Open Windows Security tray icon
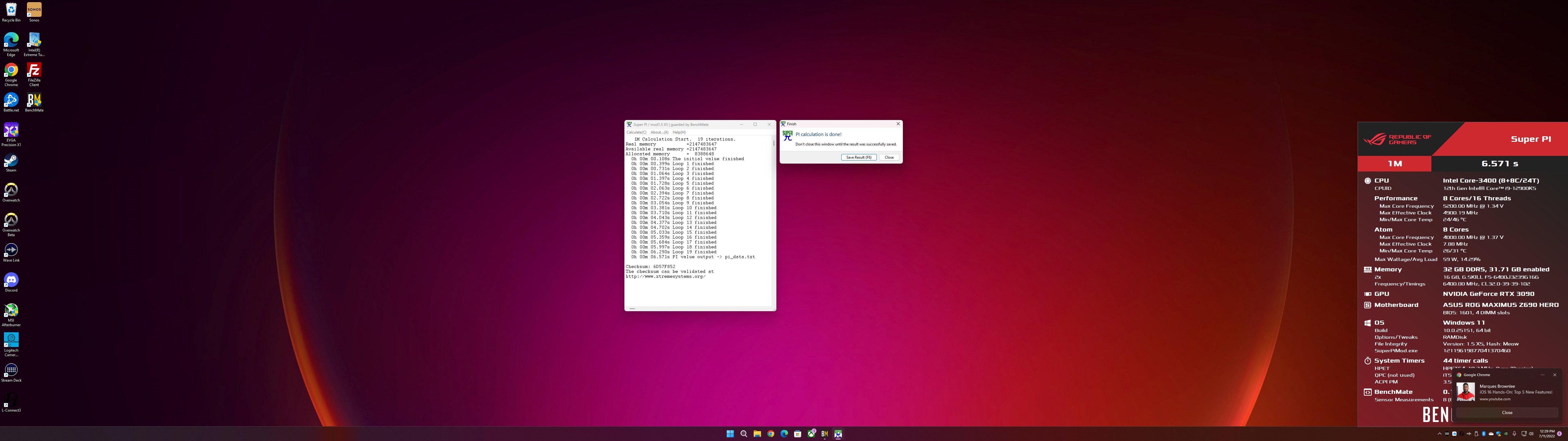The image size is (1568, 441). 1498,434
